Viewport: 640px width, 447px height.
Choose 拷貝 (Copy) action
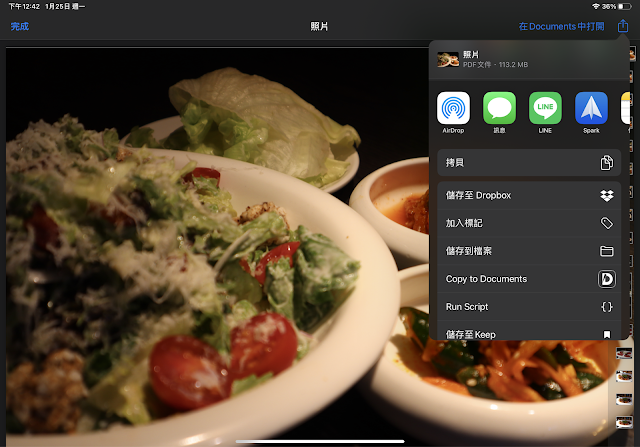point(529,162)
